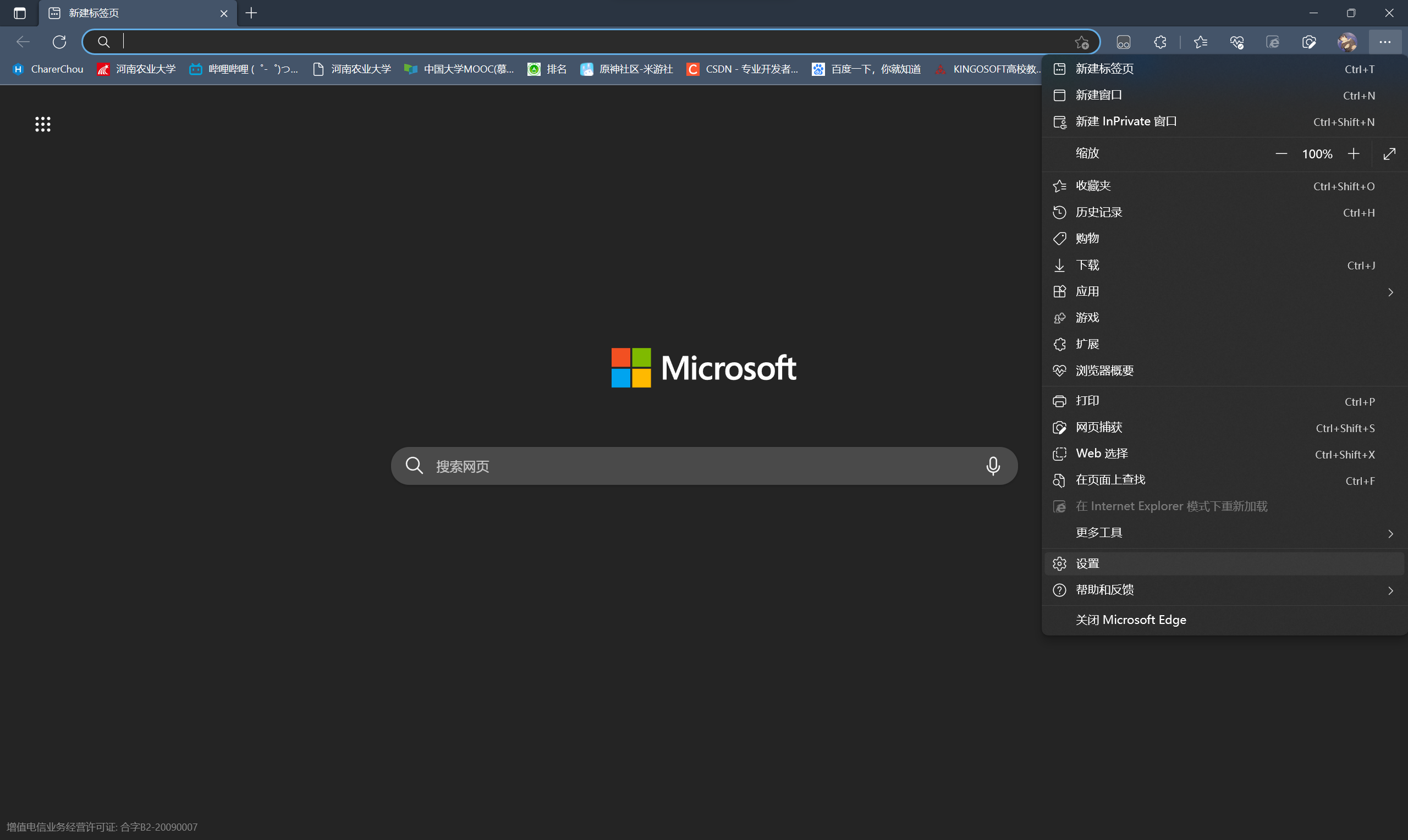Open the 原神社区-米游社 bookmark
The width and height of the screenshot is (1408, 840).
click(626, 69)
